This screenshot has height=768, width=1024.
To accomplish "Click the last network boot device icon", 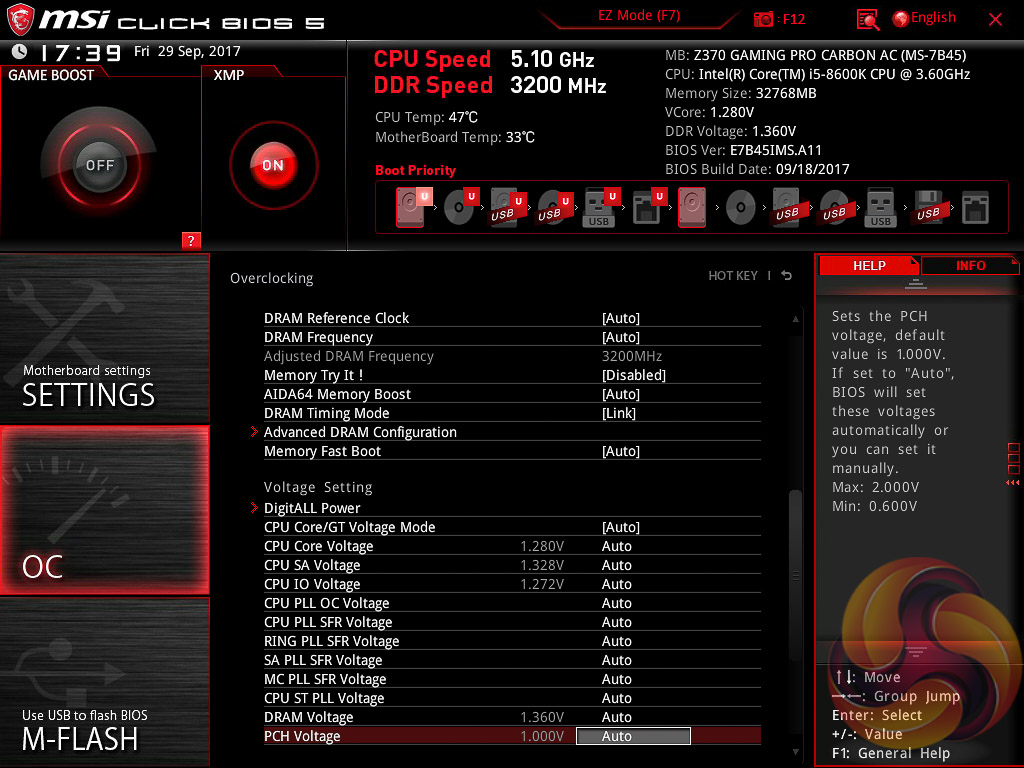I will click(x=975, y=207).
